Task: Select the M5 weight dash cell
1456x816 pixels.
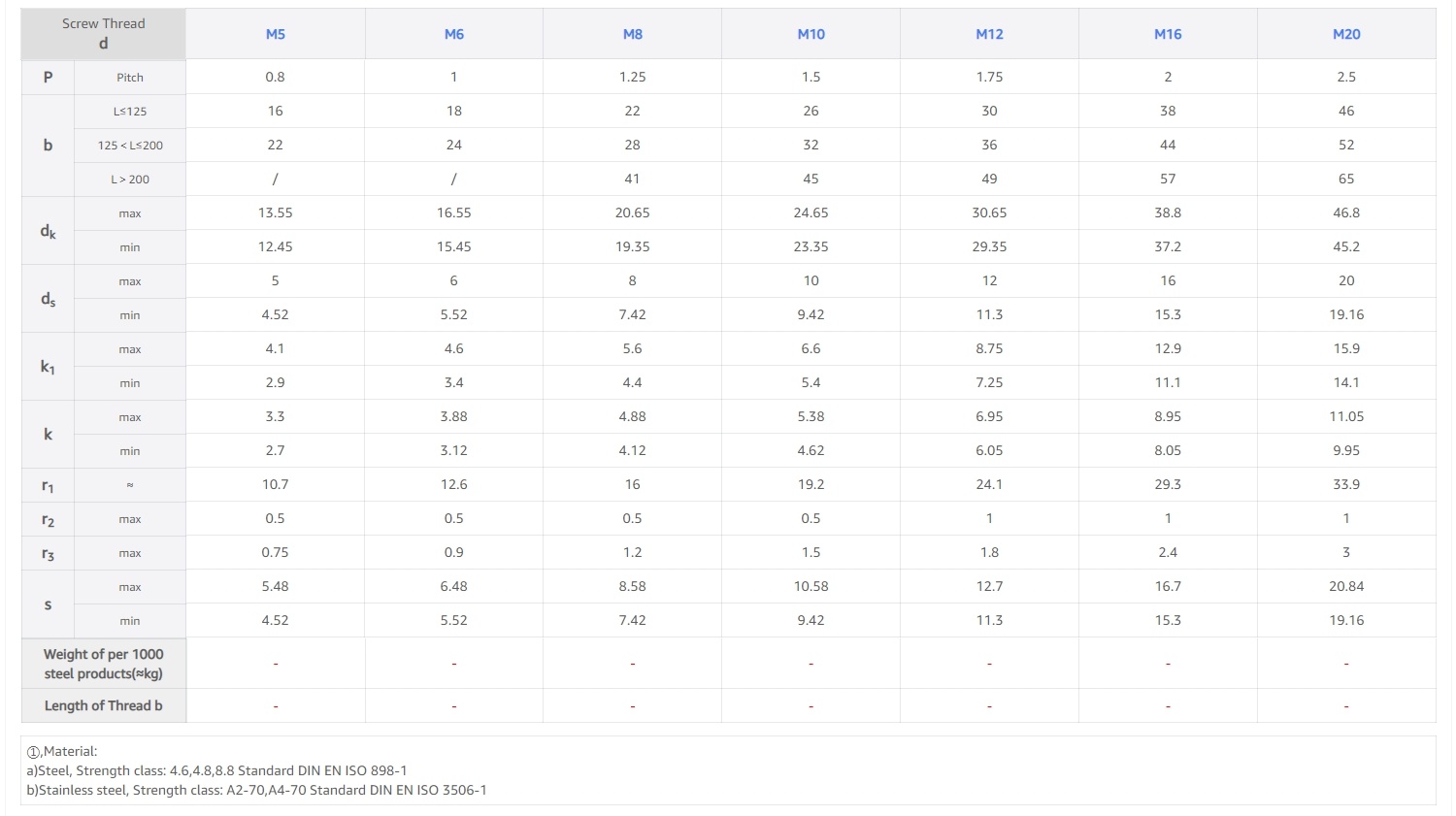Action: [276, 664]
